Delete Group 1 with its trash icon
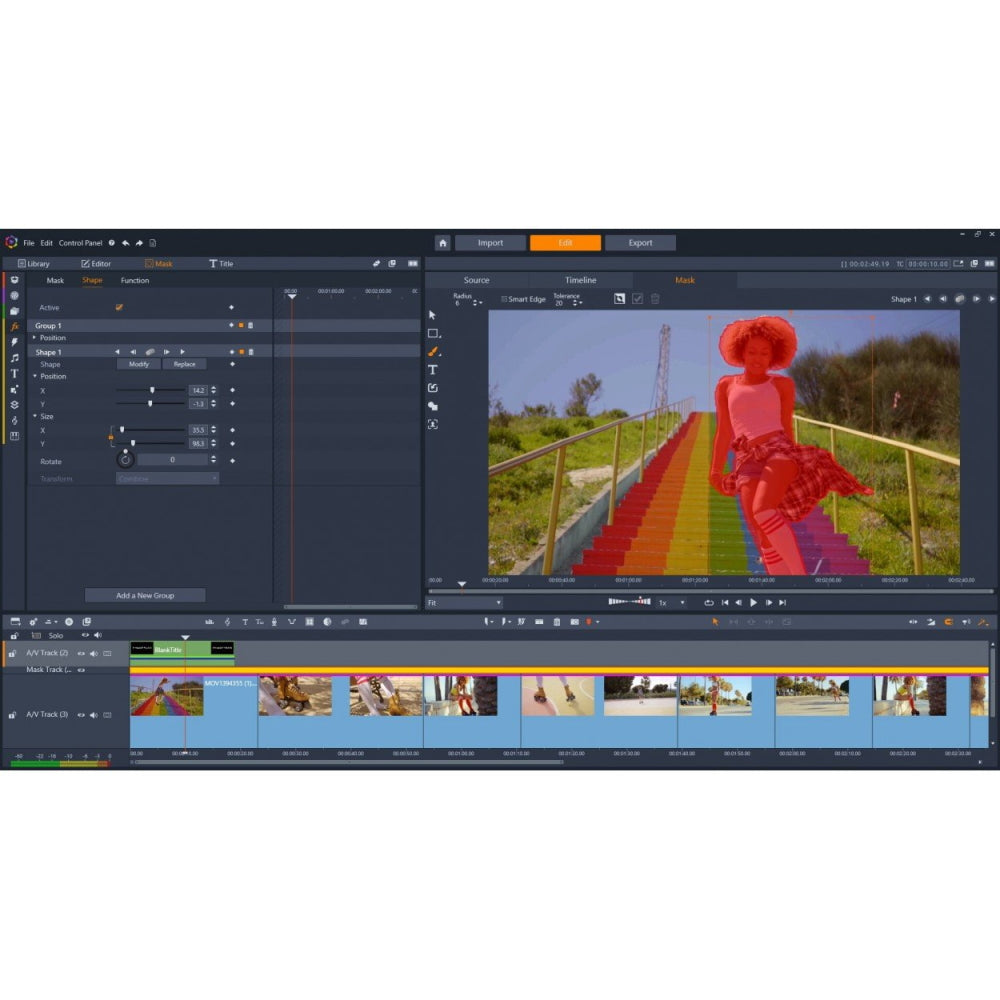The image size is (1000, 1000). pyautogui.click(x=251, y=325)
